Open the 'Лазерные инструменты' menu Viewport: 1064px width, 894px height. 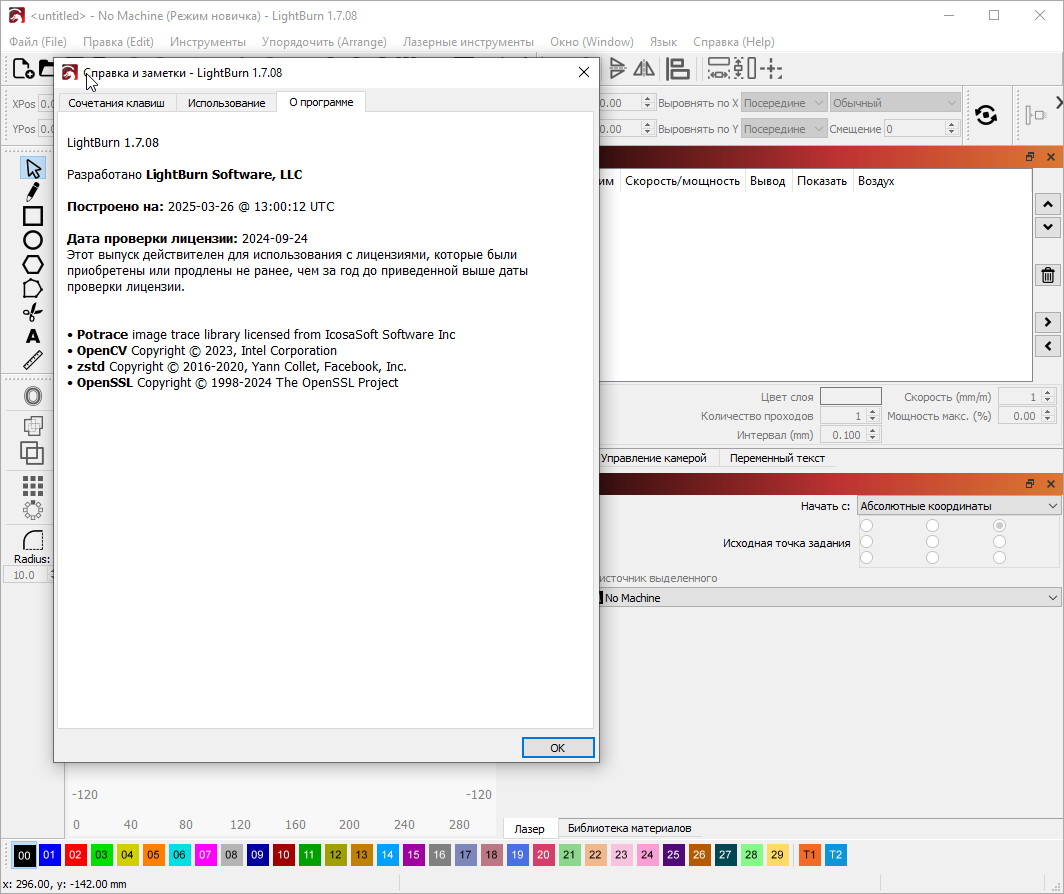pyautogui.click(x=468, y=42)
